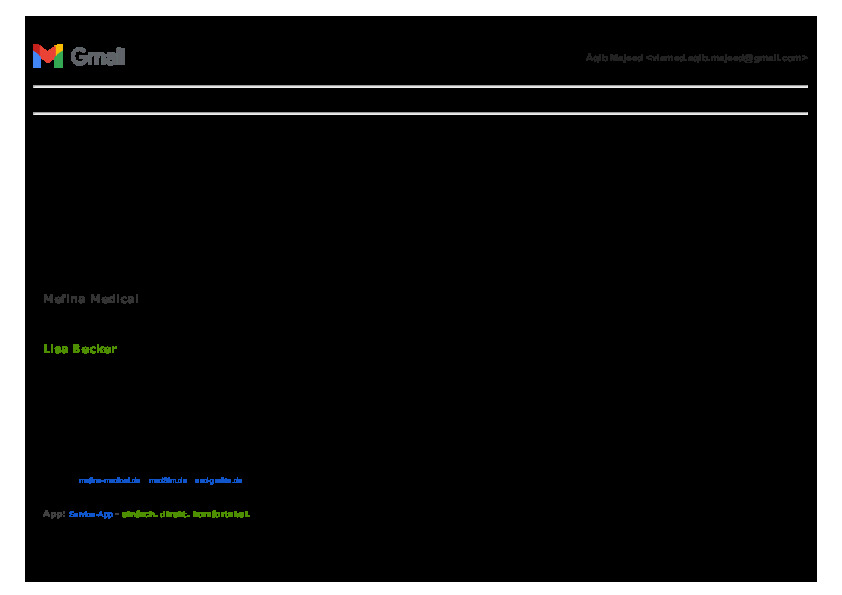Click the blank strip between the divider lines
Viewport: 842px width, 595px height.
420,100
